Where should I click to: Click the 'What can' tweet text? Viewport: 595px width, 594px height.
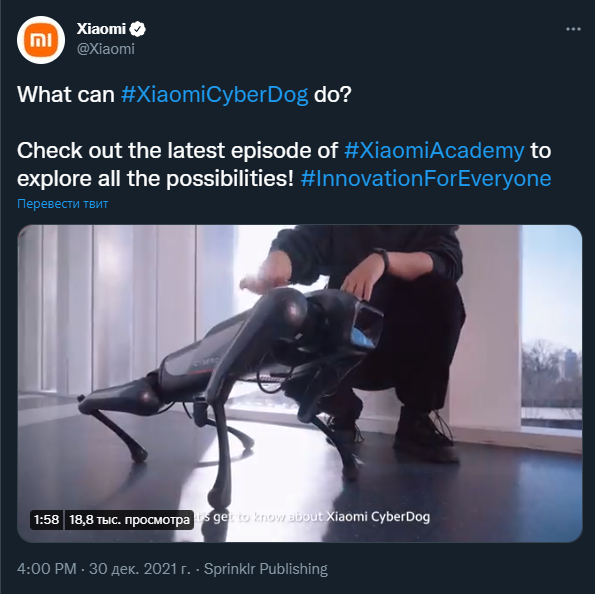pos(66,95)
